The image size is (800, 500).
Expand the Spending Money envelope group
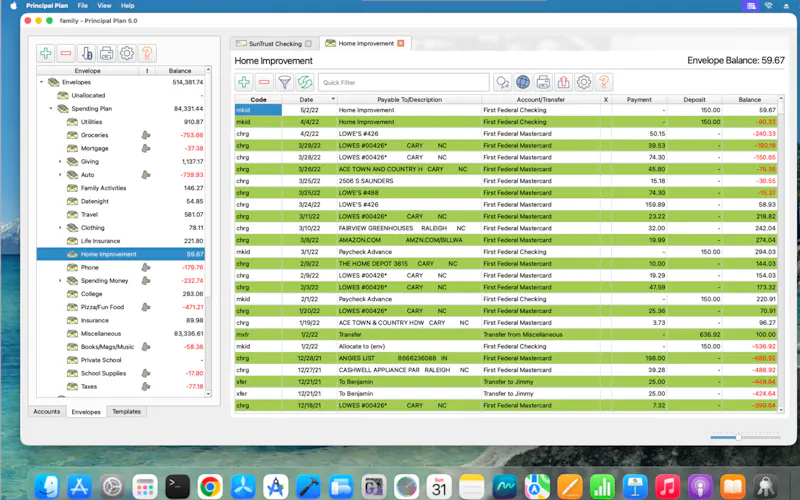[x=60, y=281]
